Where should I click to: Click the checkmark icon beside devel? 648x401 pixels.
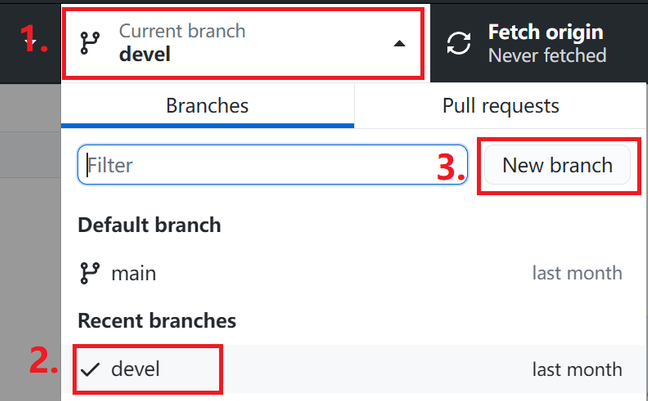coord(90,369)
